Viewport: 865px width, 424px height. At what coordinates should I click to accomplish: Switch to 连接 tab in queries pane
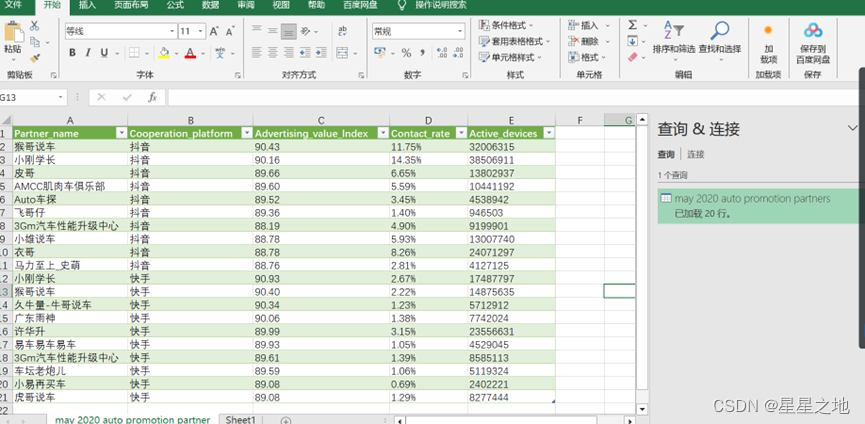696,154
